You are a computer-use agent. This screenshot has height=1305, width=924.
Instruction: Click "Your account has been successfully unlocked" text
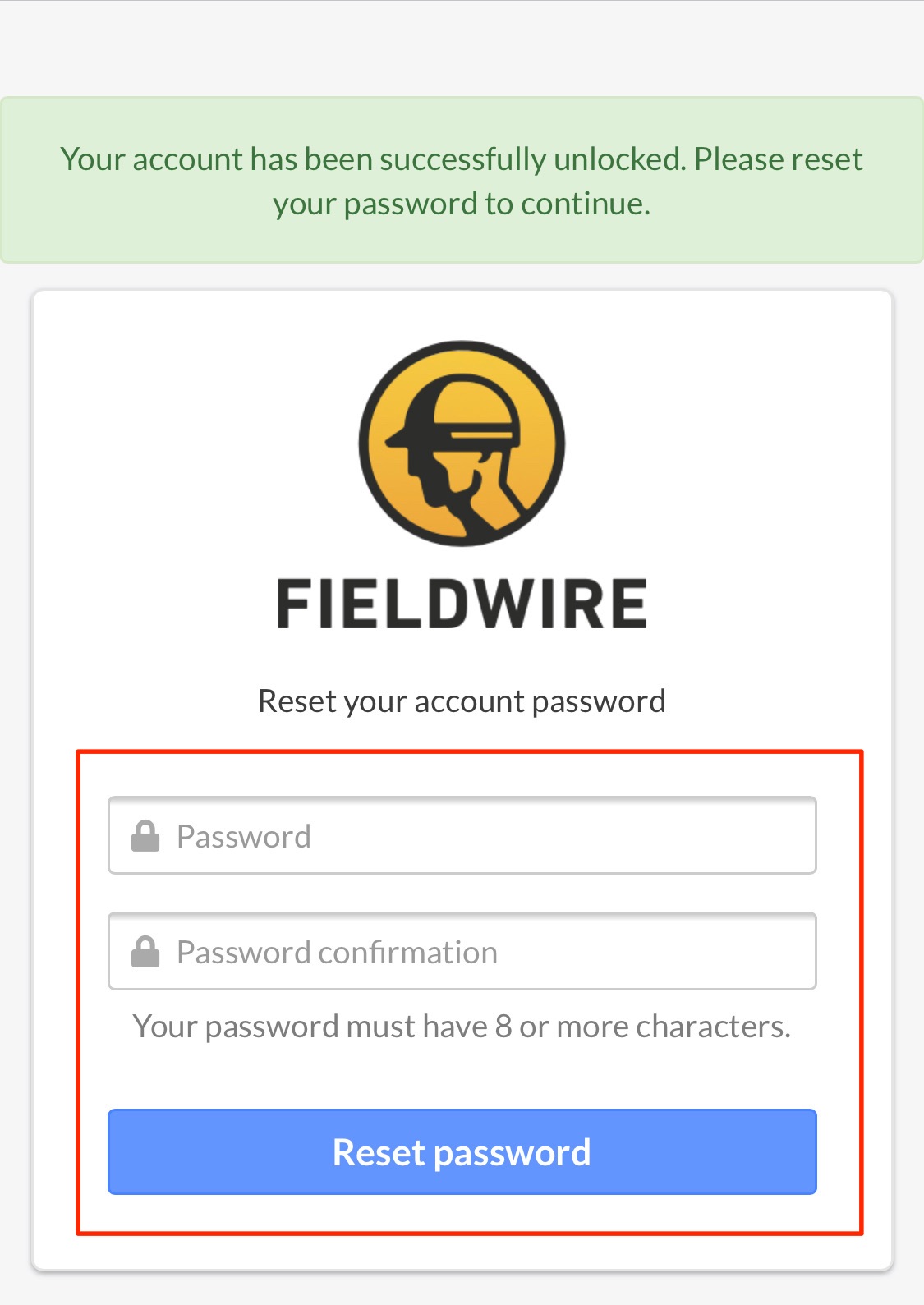click(373, 159)
